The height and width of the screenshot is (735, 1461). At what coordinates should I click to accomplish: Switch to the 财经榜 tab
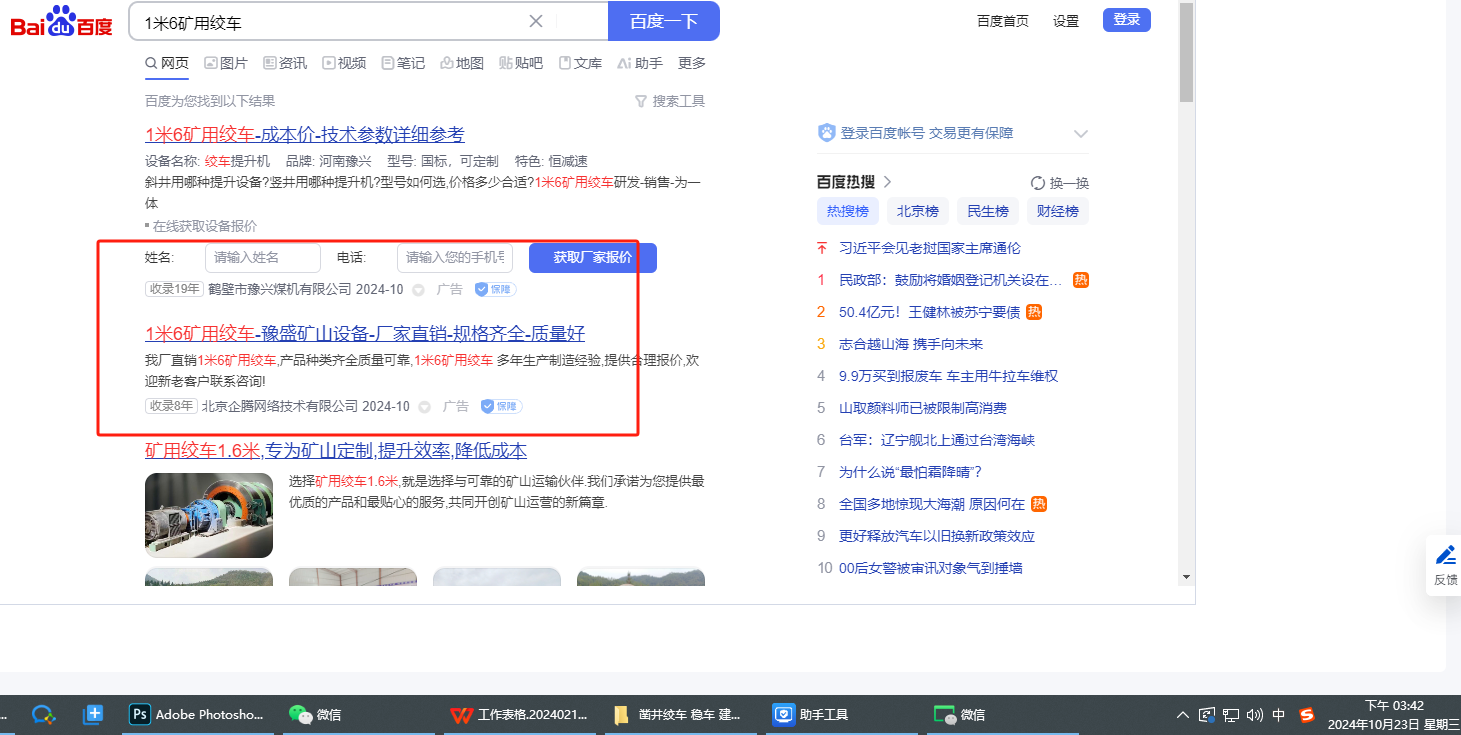(x=1058, y=211)
